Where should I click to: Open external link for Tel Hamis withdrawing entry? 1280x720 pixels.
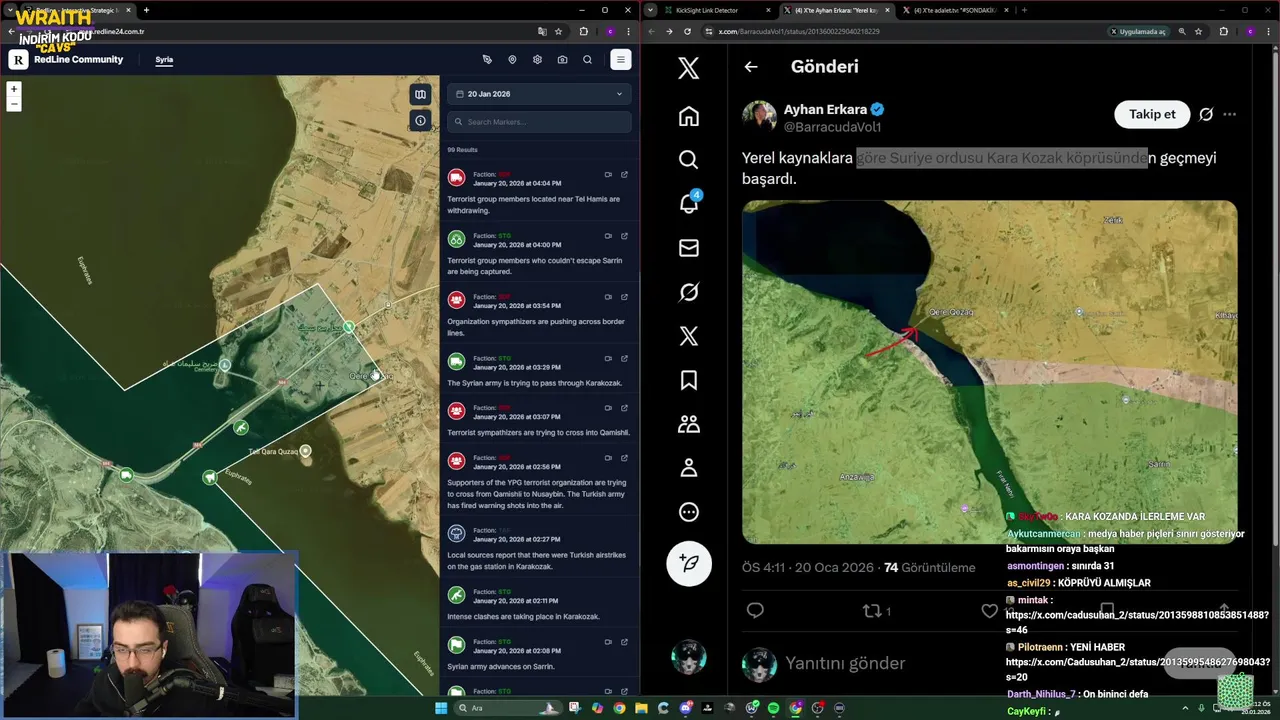point(624,174)
